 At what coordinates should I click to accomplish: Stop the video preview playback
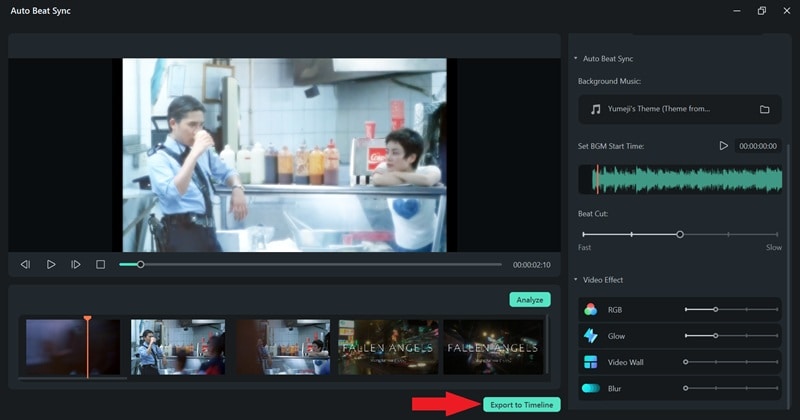(x=101, y=264)
